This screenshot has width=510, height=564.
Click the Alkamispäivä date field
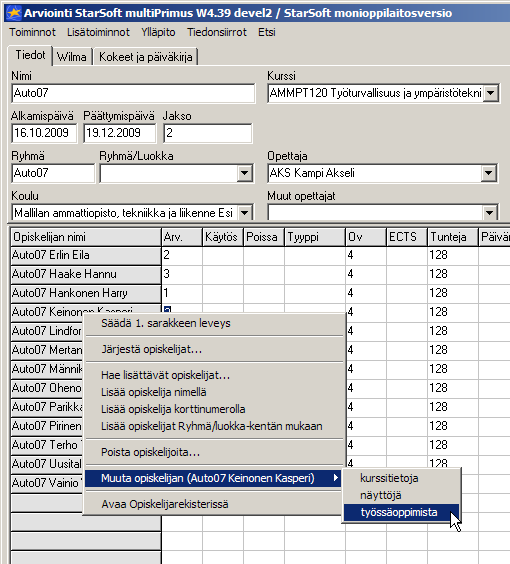click(x=44, y=133)
